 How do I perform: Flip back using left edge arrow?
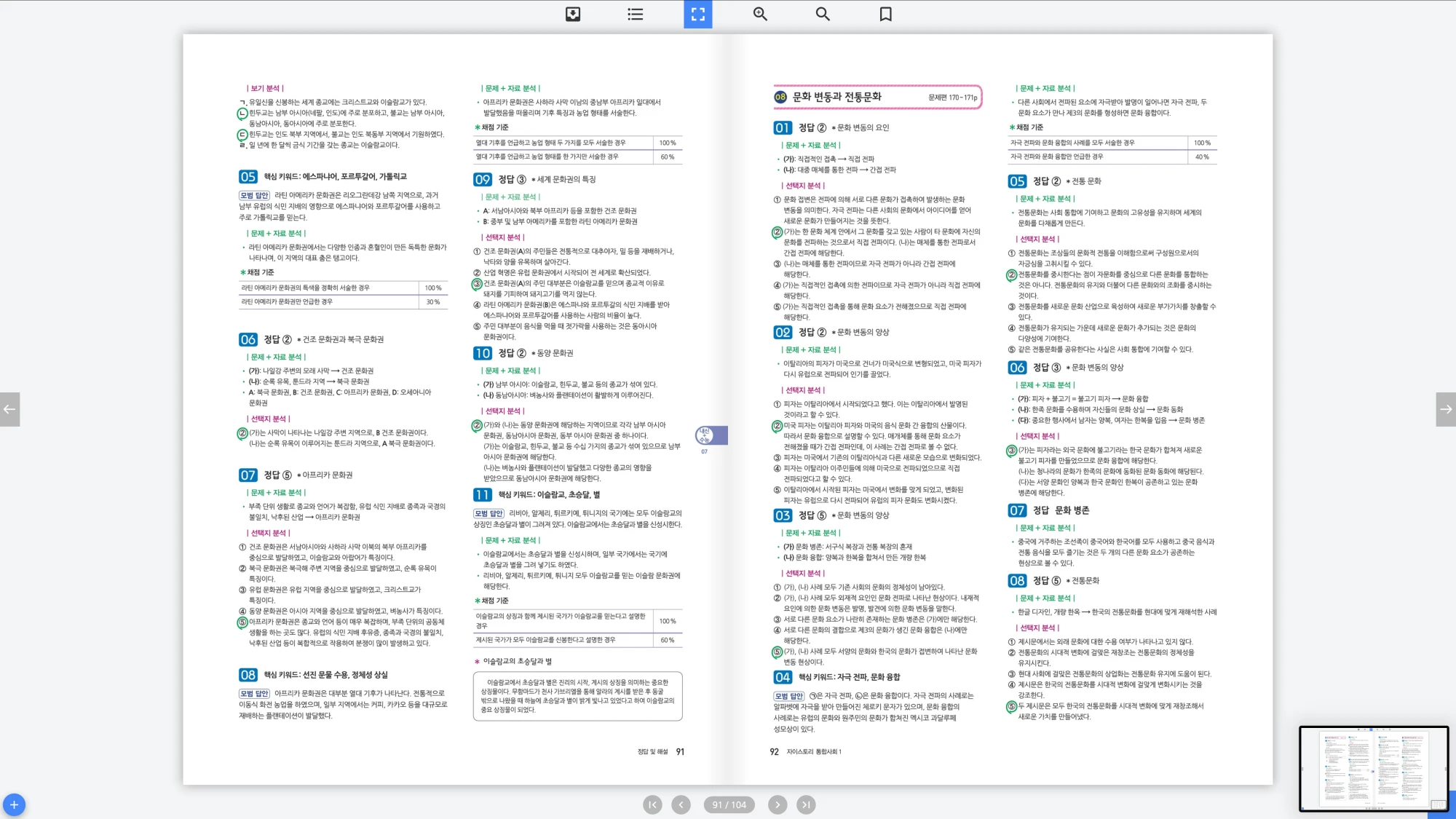(x=9, y=409)
